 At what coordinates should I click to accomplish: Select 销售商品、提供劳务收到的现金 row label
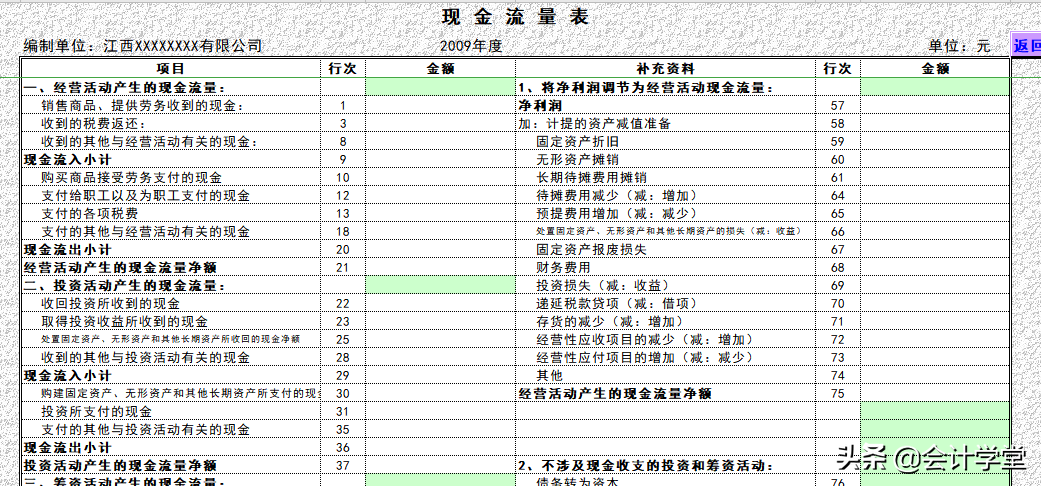click(x=142, y=106)
